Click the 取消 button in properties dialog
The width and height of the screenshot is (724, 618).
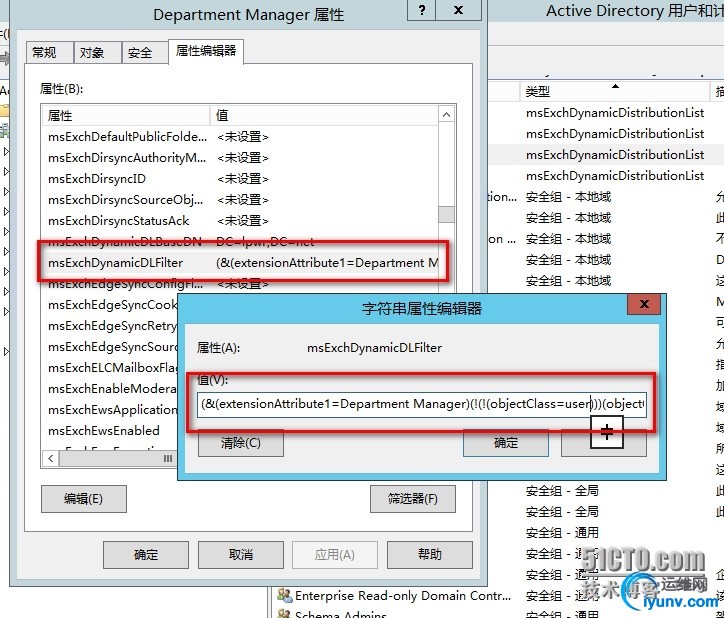coord(241,555)
